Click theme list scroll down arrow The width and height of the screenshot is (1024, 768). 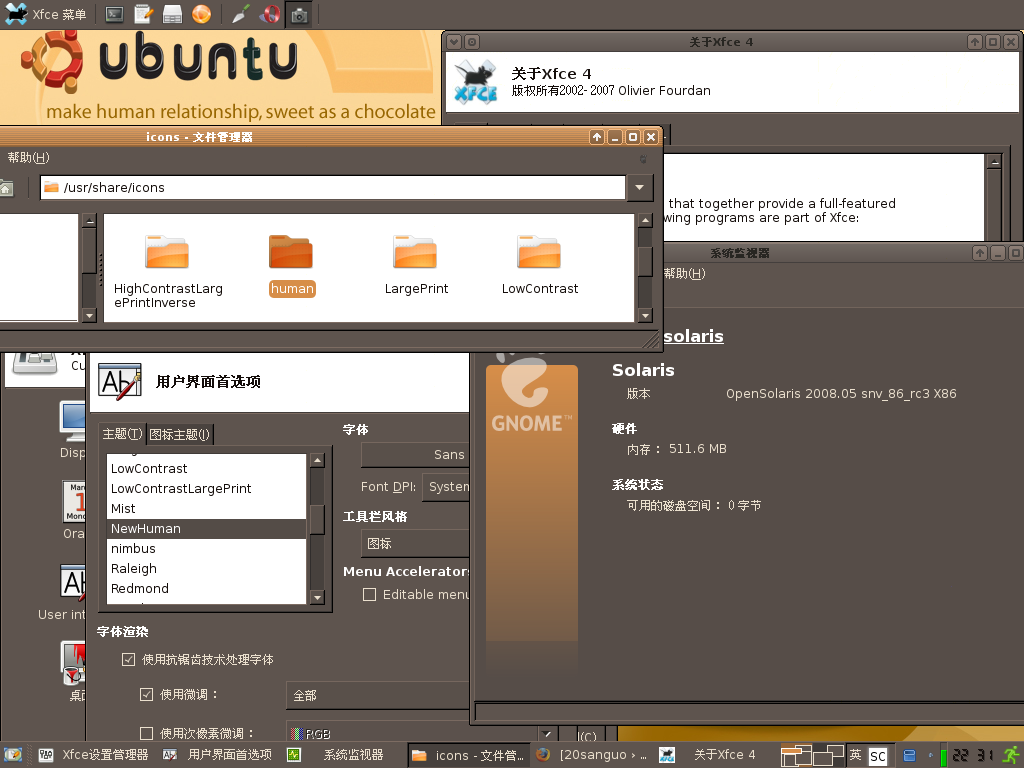click(x=317, y=597)
